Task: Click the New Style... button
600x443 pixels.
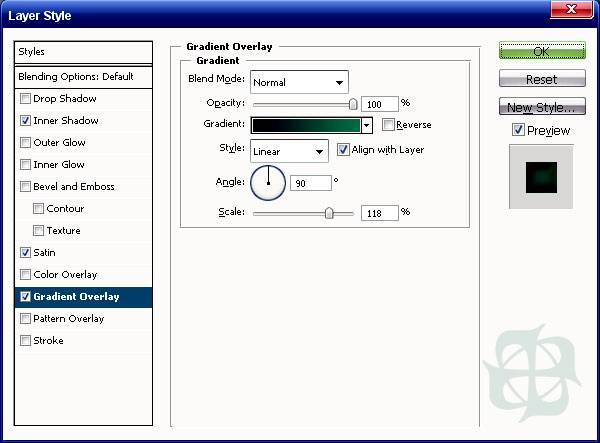Action: 542,106
